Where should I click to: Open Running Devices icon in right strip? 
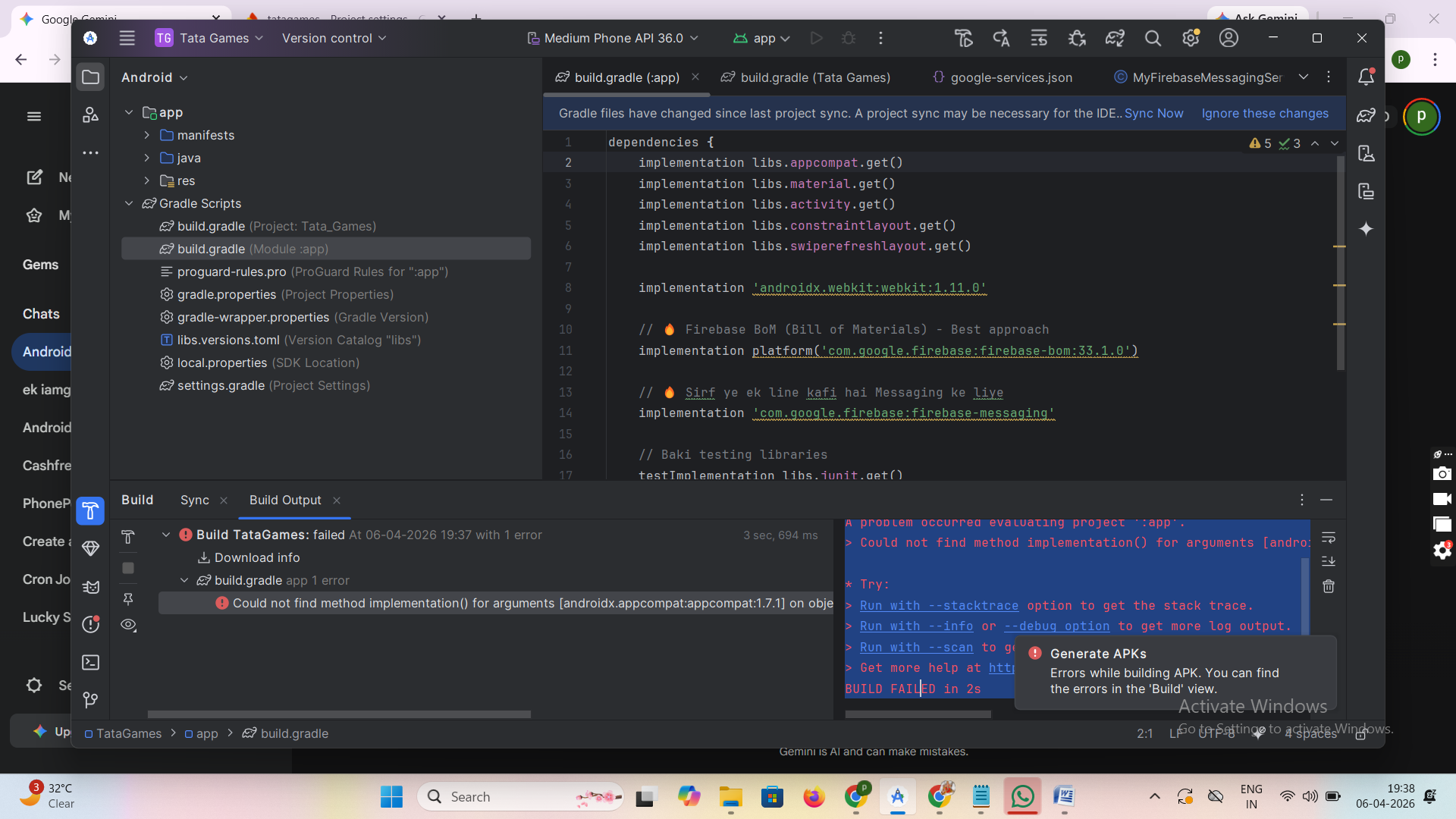(1367, 191)
